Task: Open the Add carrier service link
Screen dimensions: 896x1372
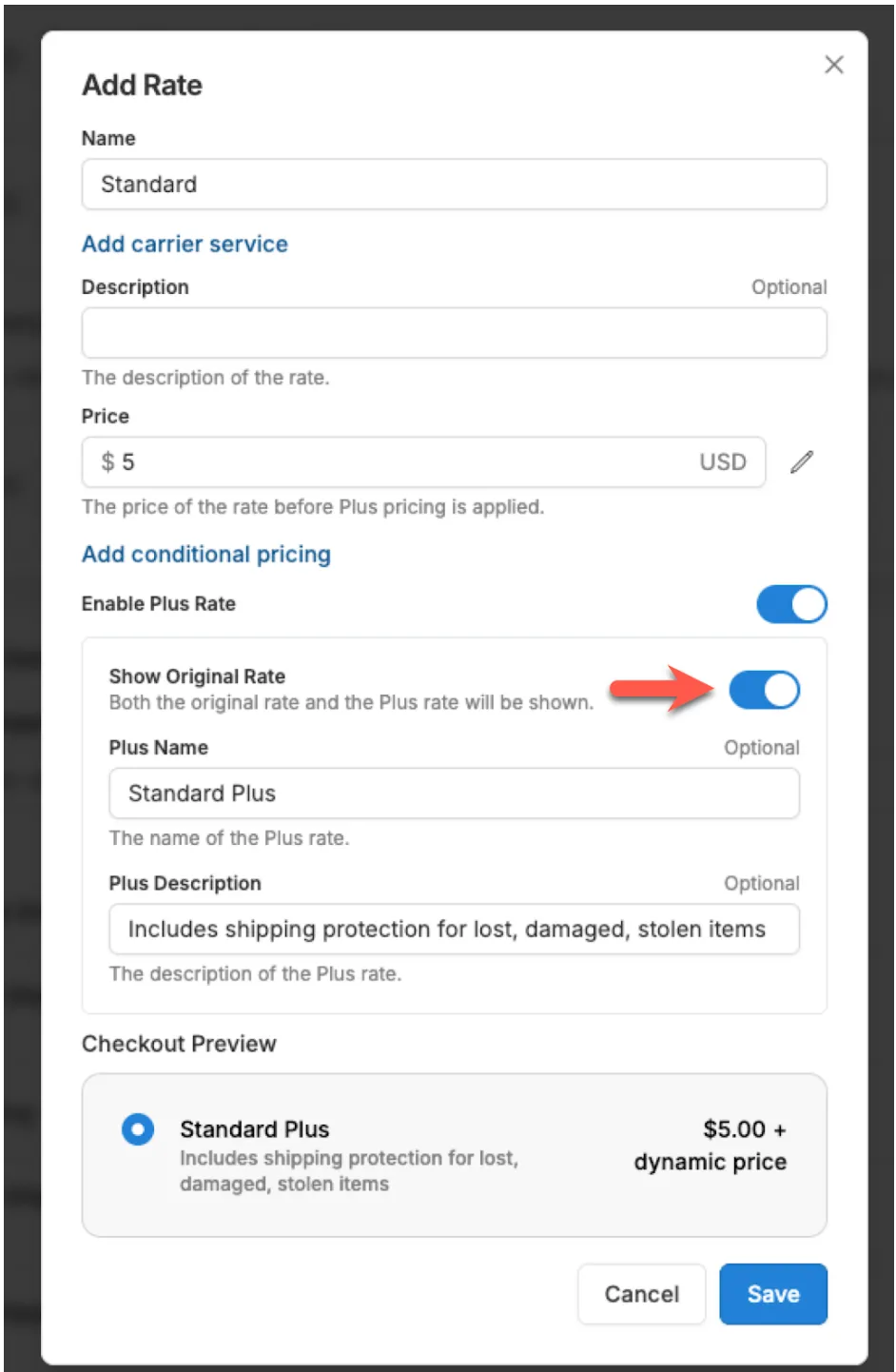Action: [x=185, y=245]
